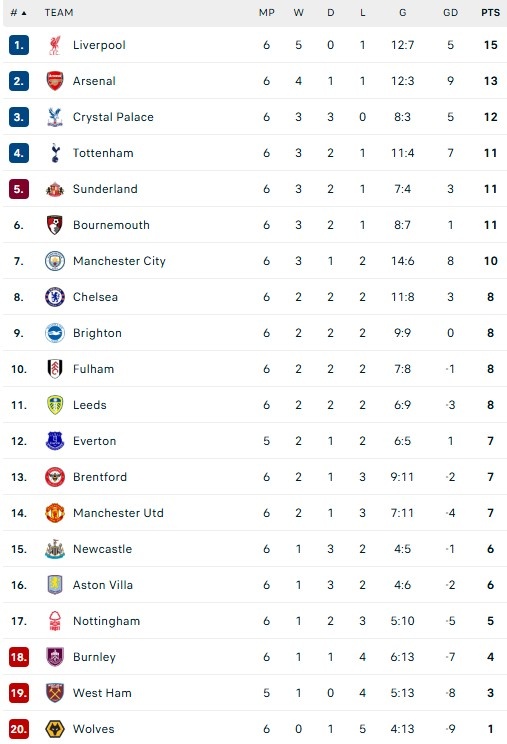Select the Tottenham cockerel crest icon
The image size is (507, 744).
click(x=55, y=153)
